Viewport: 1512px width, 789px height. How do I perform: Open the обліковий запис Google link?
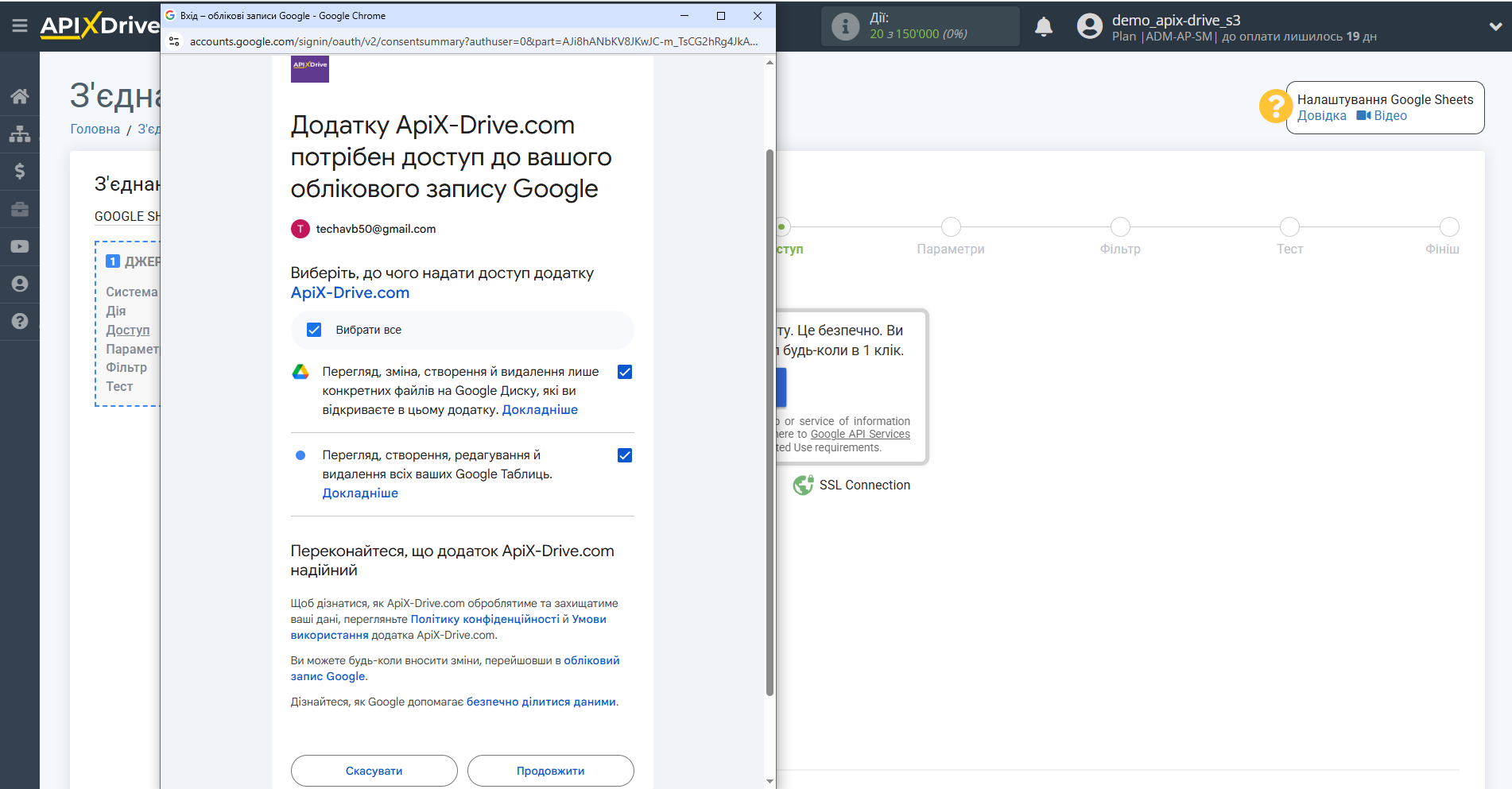click(455, 668)
